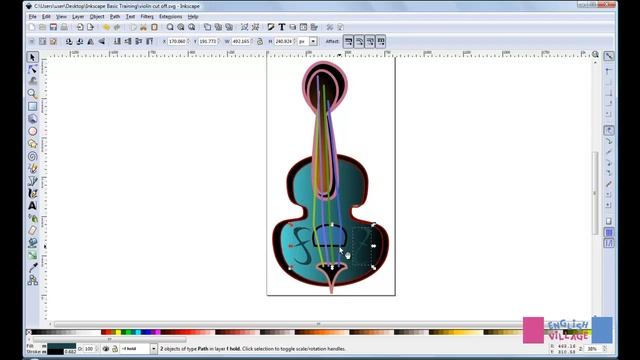Select the Gradient tool
This screenshot has width=640, height=360.
pos(33,256)
